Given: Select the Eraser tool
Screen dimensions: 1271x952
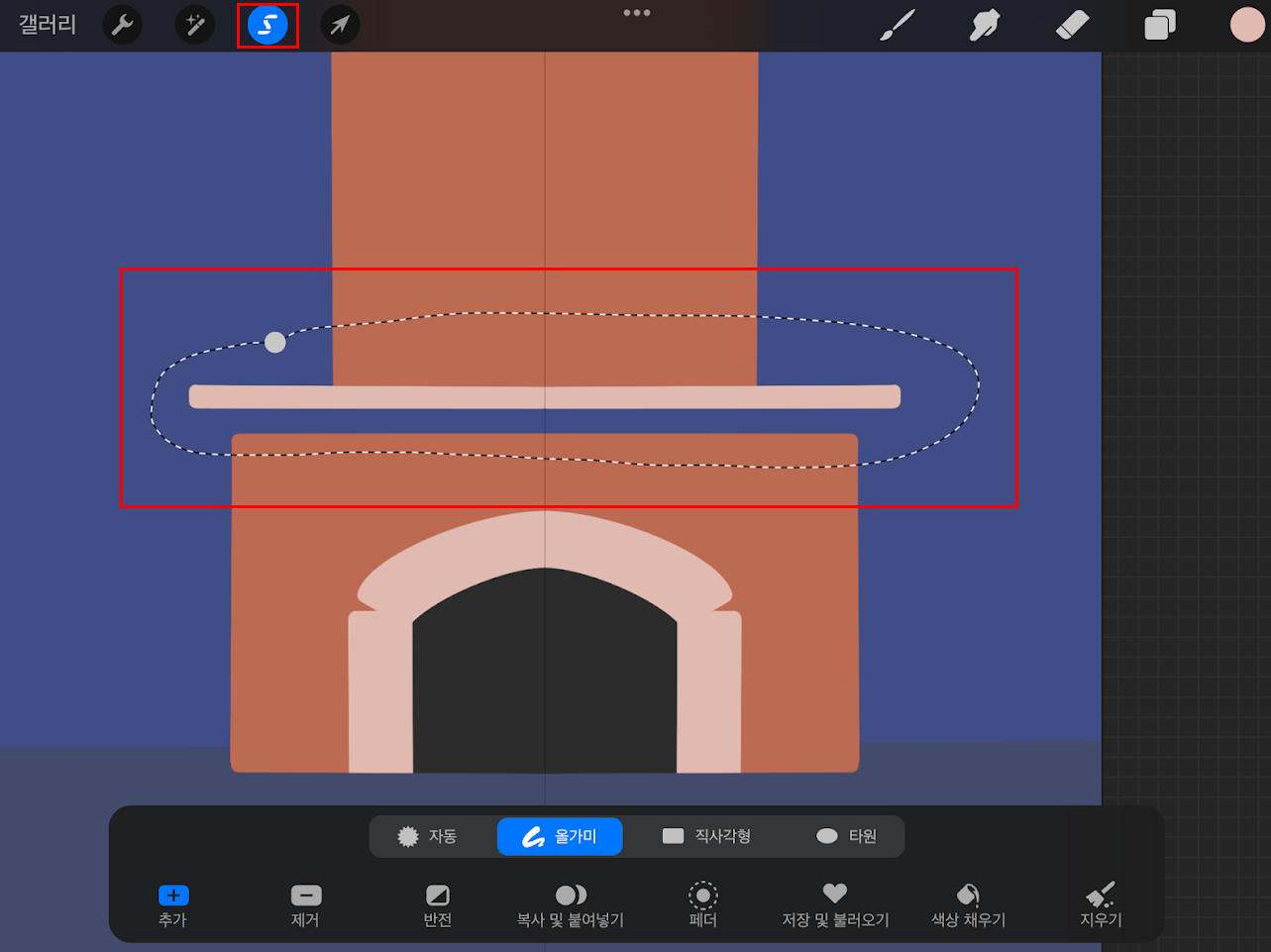Looking at the screenshot, I should [1072, 25].
